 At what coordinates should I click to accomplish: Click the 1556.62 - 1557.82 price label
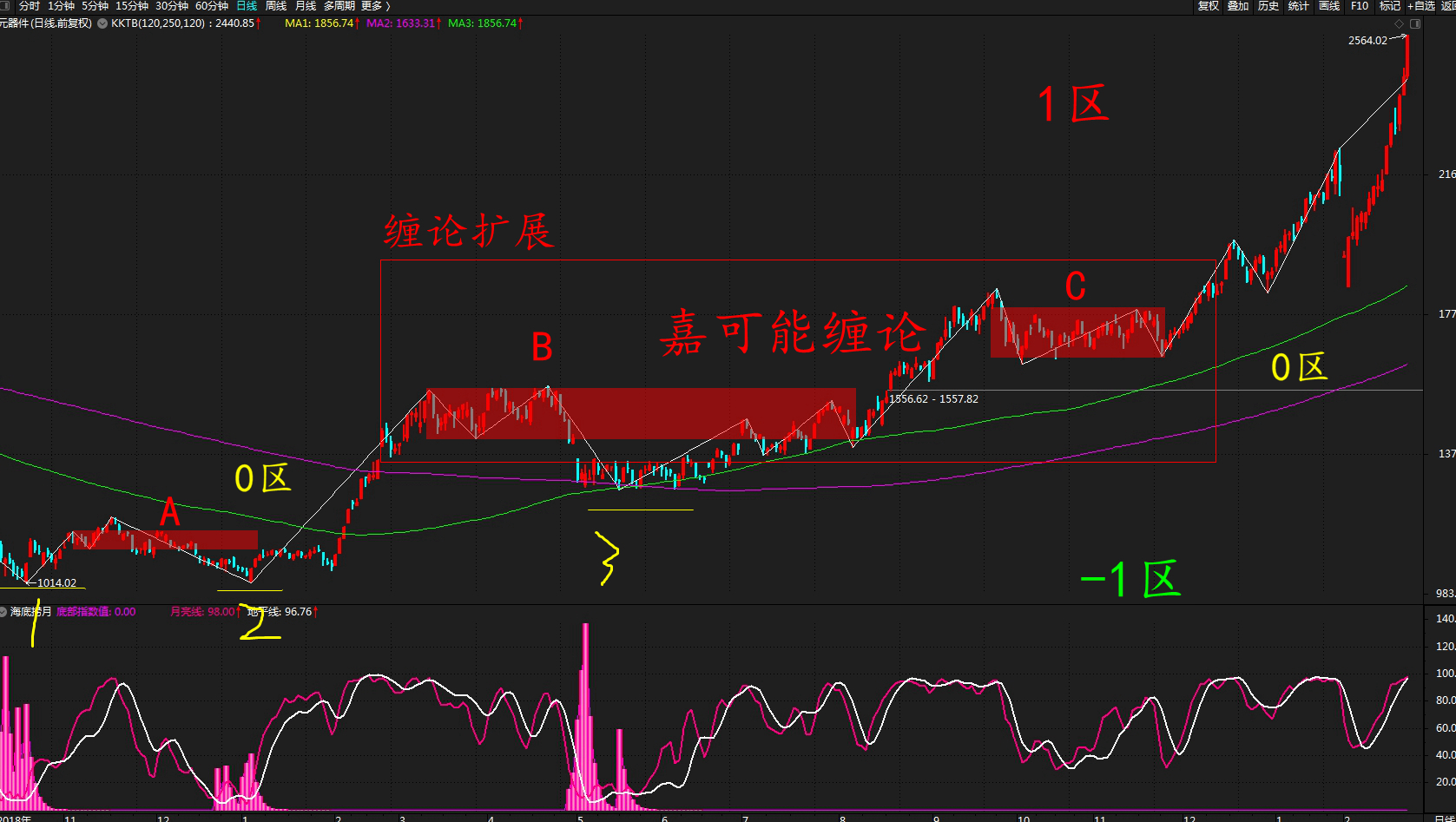(x=933, y=399)
